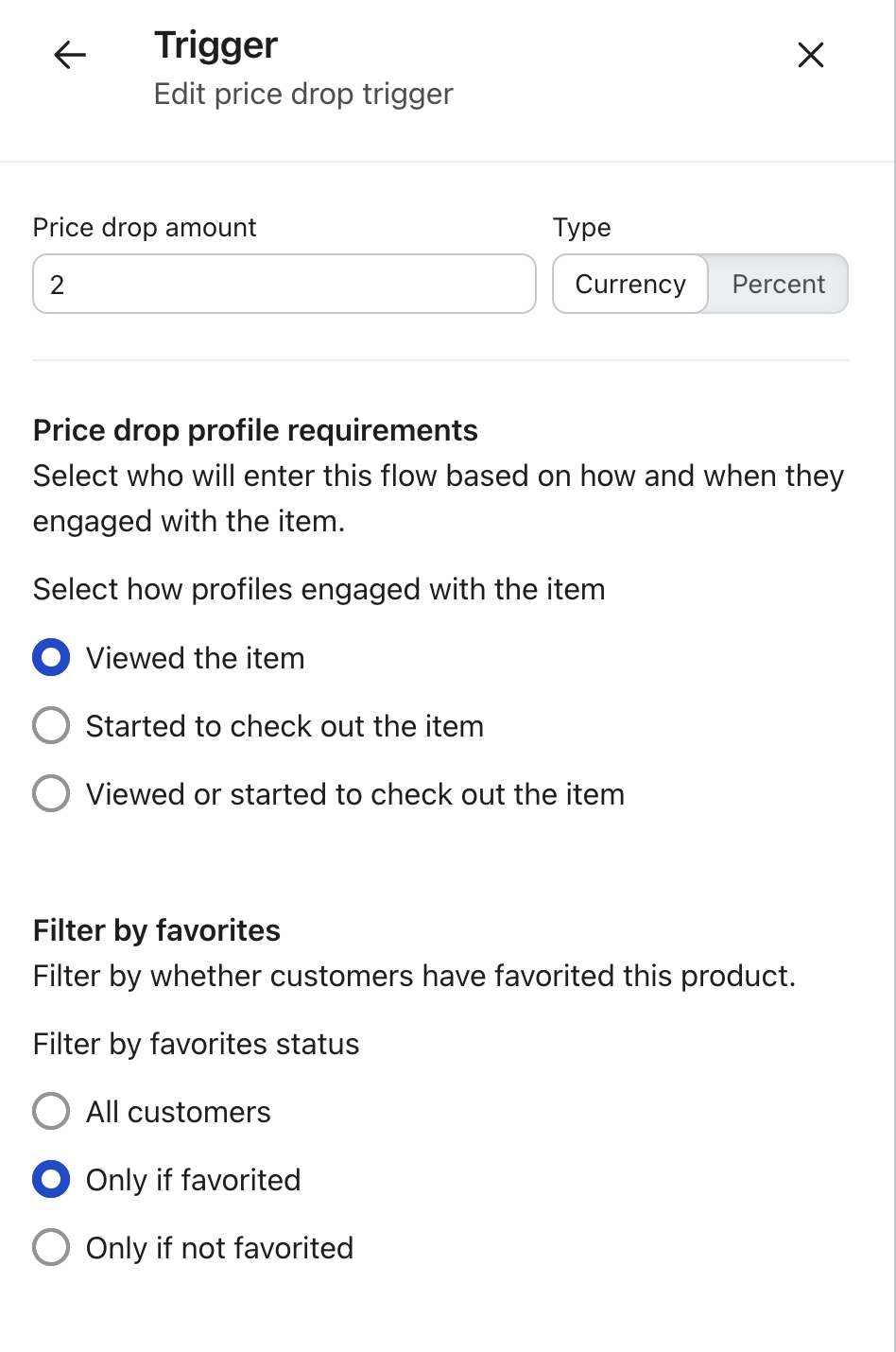
Task: Click "Started to check out the item" text
Action: [x=284, y=726]
